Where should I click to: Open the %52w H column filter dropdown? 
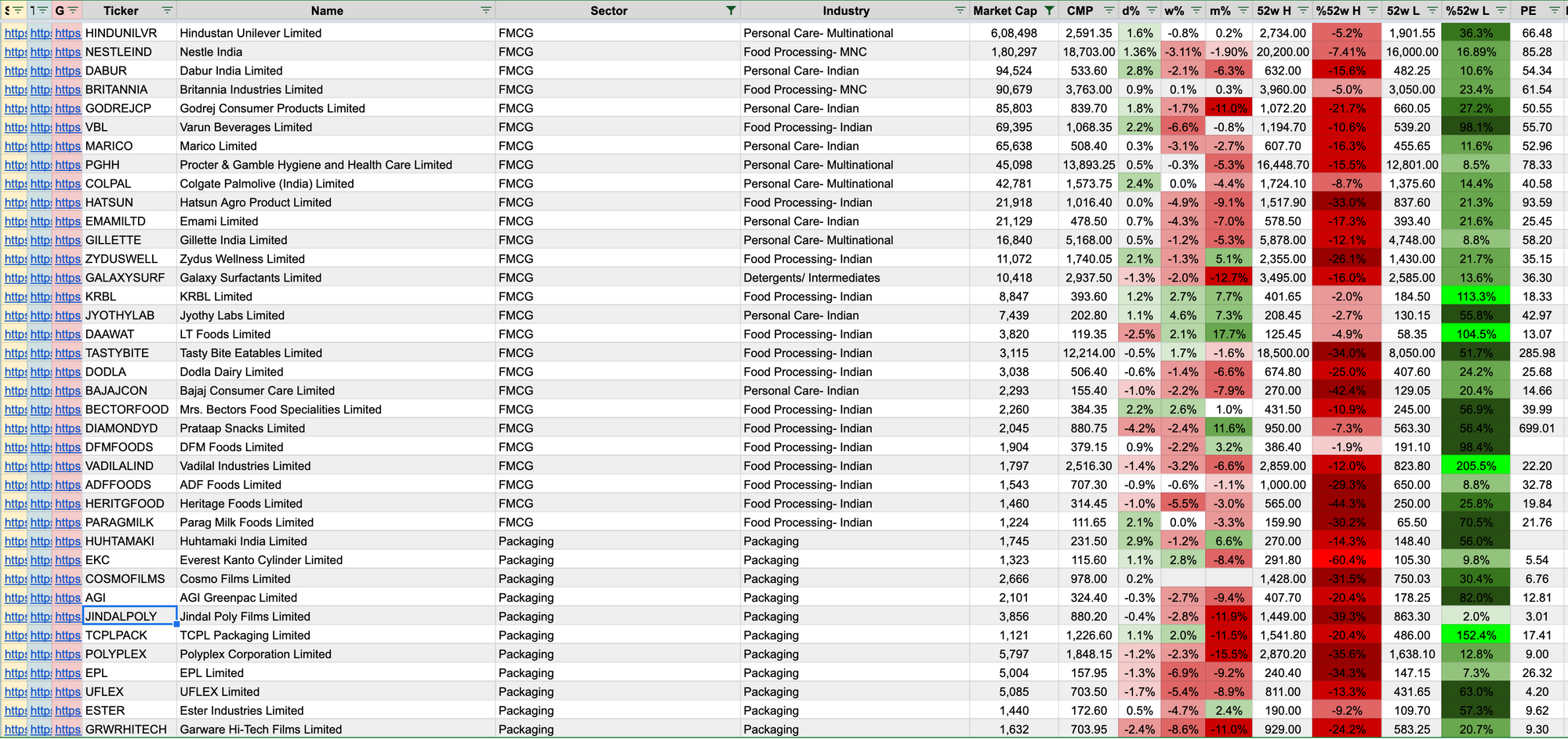click(x=1372, y=10)
